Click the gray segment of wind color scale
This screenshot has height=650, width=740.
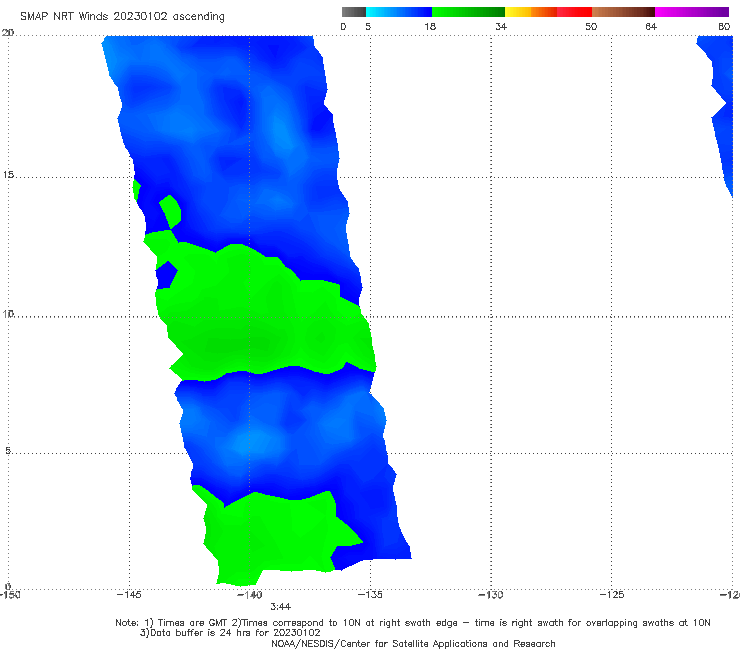coord(353,12)
